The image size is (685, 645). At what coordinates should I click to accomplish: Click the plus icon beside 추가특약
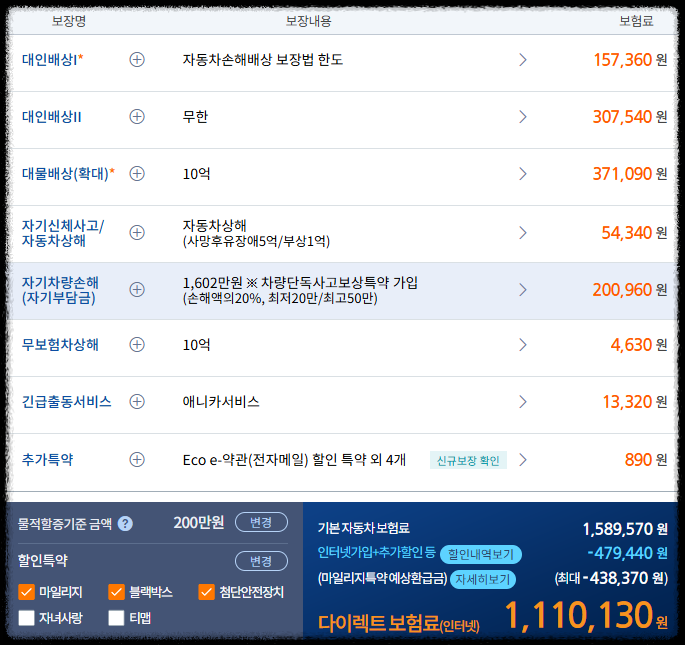[137, 459]
